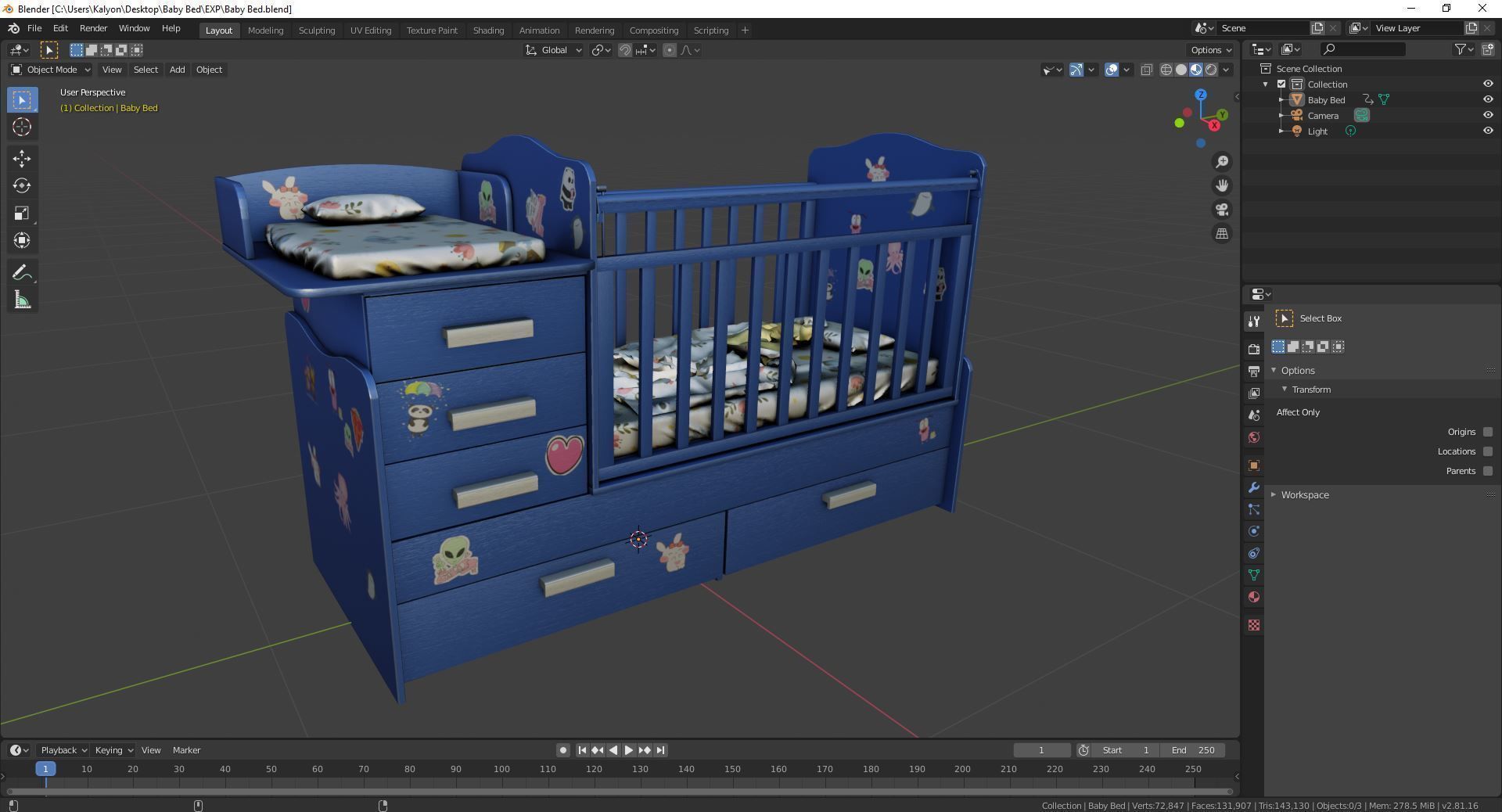Select the Annotate pencil tool
This screenshot has height=812, width=1502.
pyautogui.click(x=22, y=272)
